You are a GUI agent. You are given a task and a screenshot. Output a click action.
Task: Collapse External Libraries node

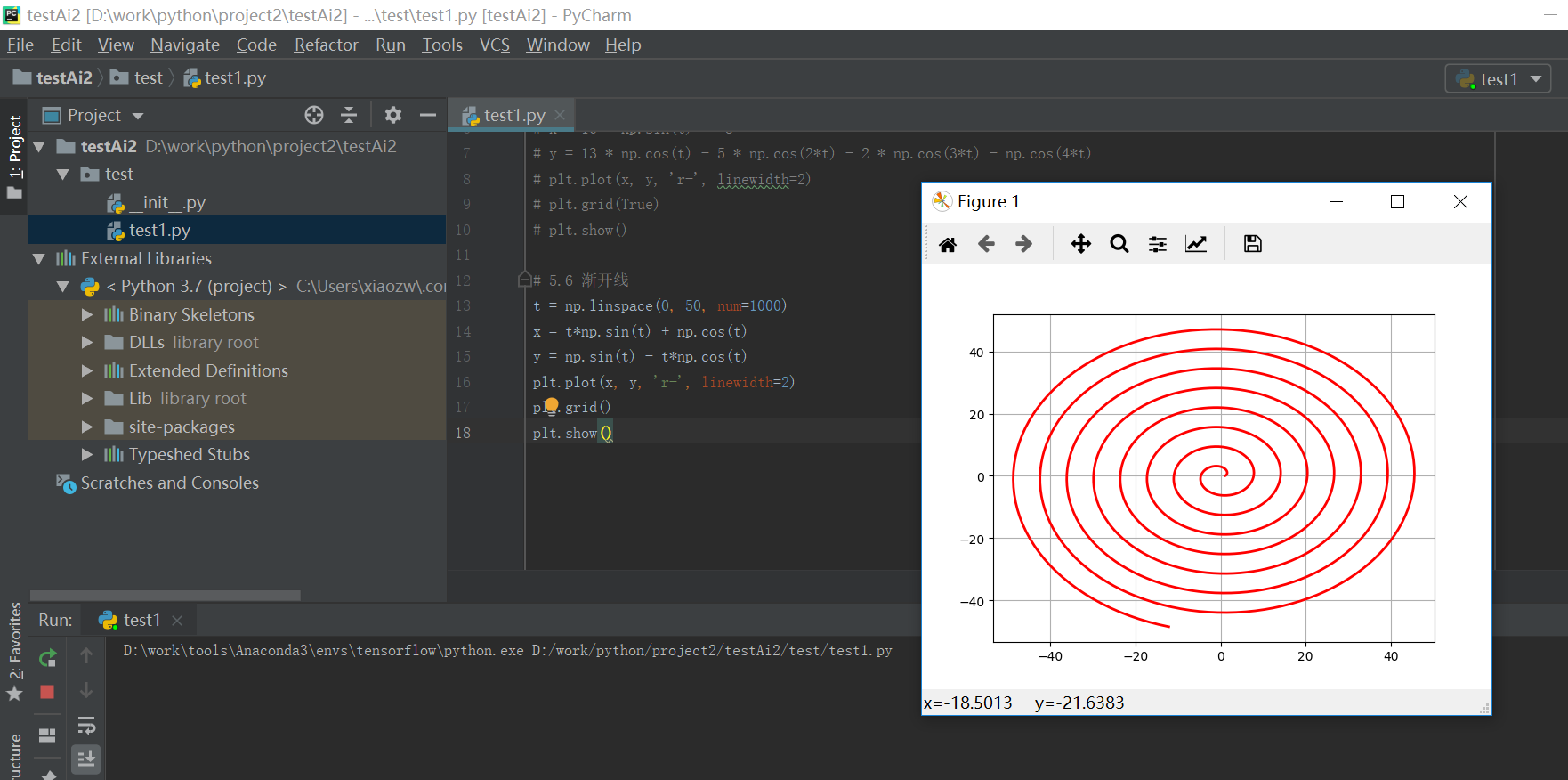(39, 259)
